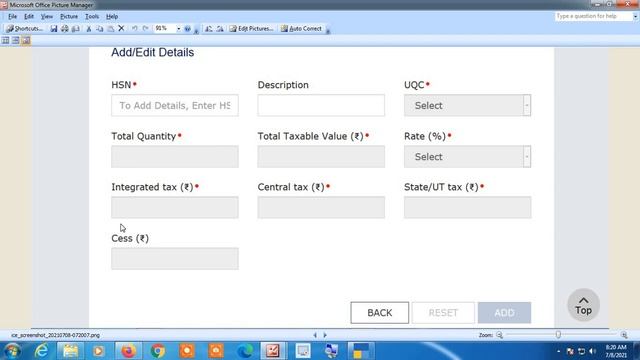This screenshot has height=360, width=640.
Task: Go to previous picture arrow
Action: click(315, 335)
